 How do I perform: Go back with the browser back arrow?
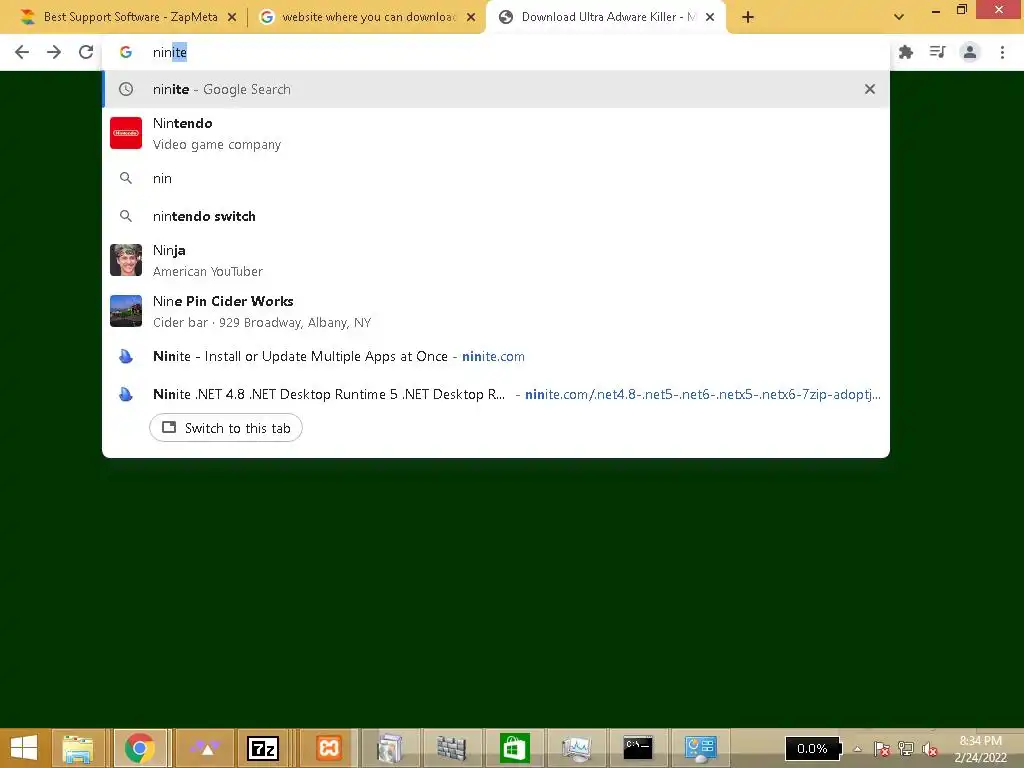click(x=22, y=52)
